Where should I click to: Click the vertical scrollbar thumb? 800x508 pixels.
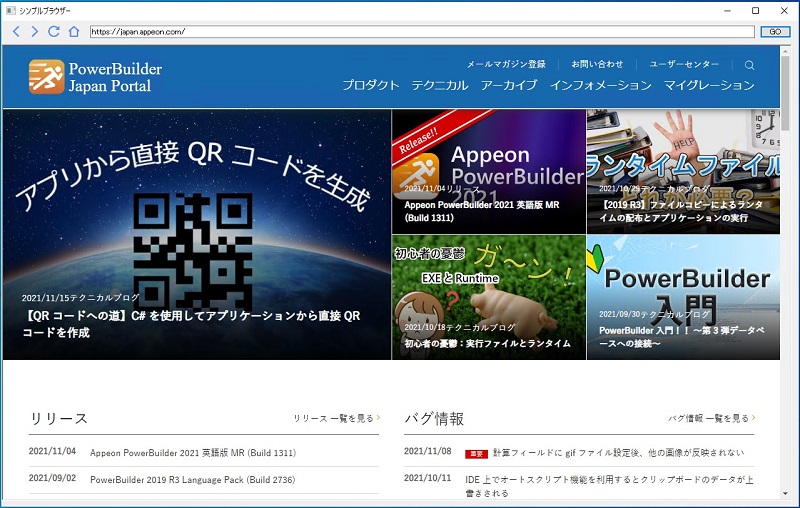click(785, 93)
